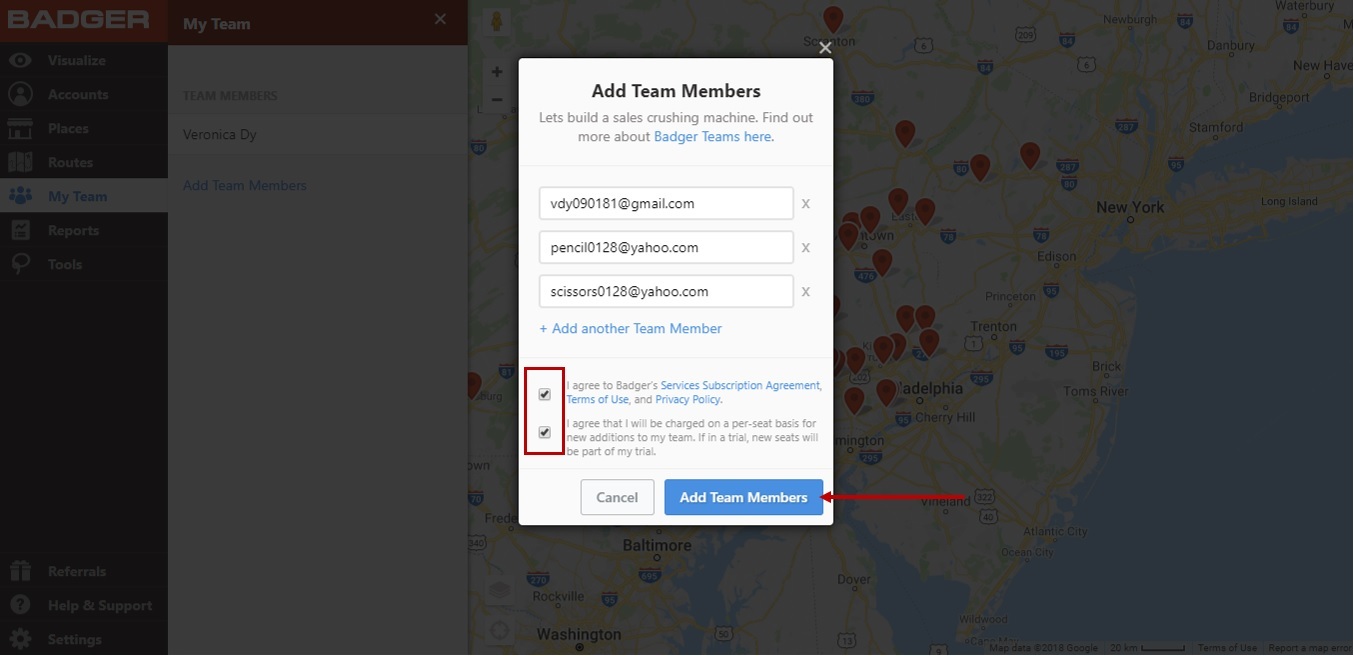The width and height of the screenshot is (1354, 656).
Task: Click the Street View pegman icon
Action: tap(496, 23)
